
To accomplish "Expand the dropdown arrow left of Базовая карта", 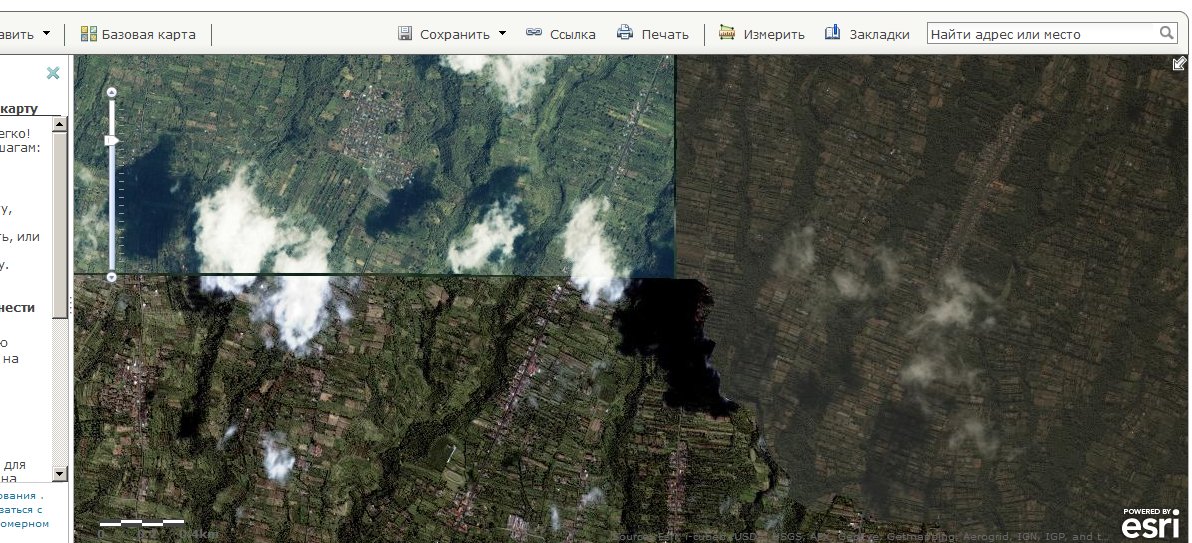I will [x=46, y=33].
